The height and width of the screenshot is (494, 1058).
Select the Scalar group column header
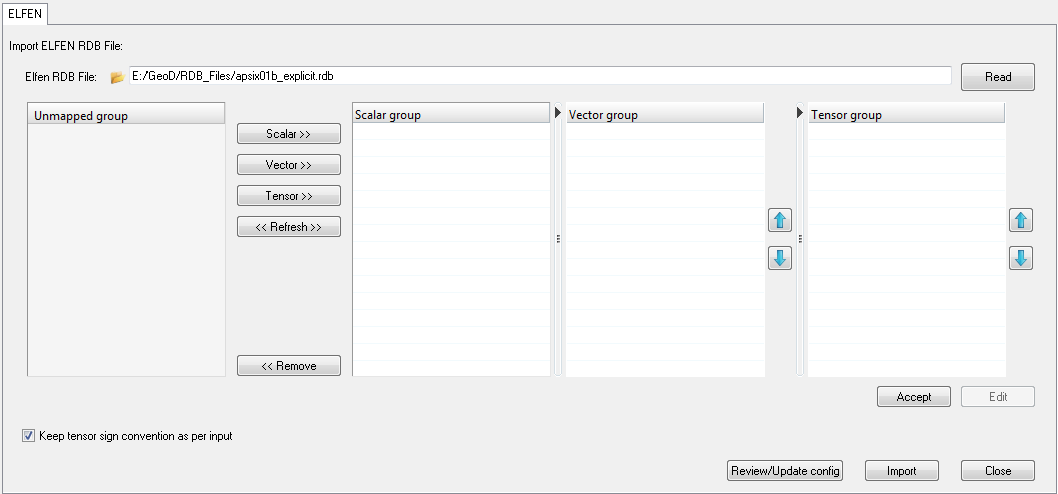451,115
